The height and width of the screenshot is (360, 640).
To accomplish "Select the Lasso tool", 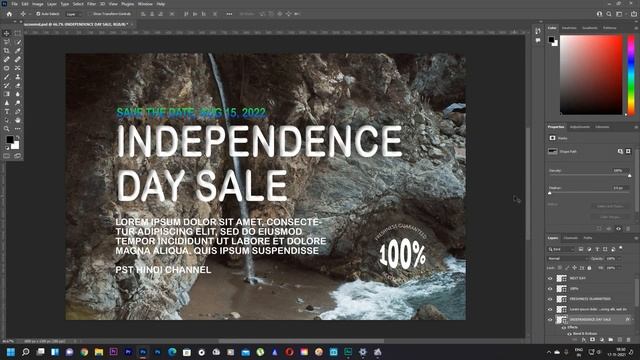I will click(7, 42).
